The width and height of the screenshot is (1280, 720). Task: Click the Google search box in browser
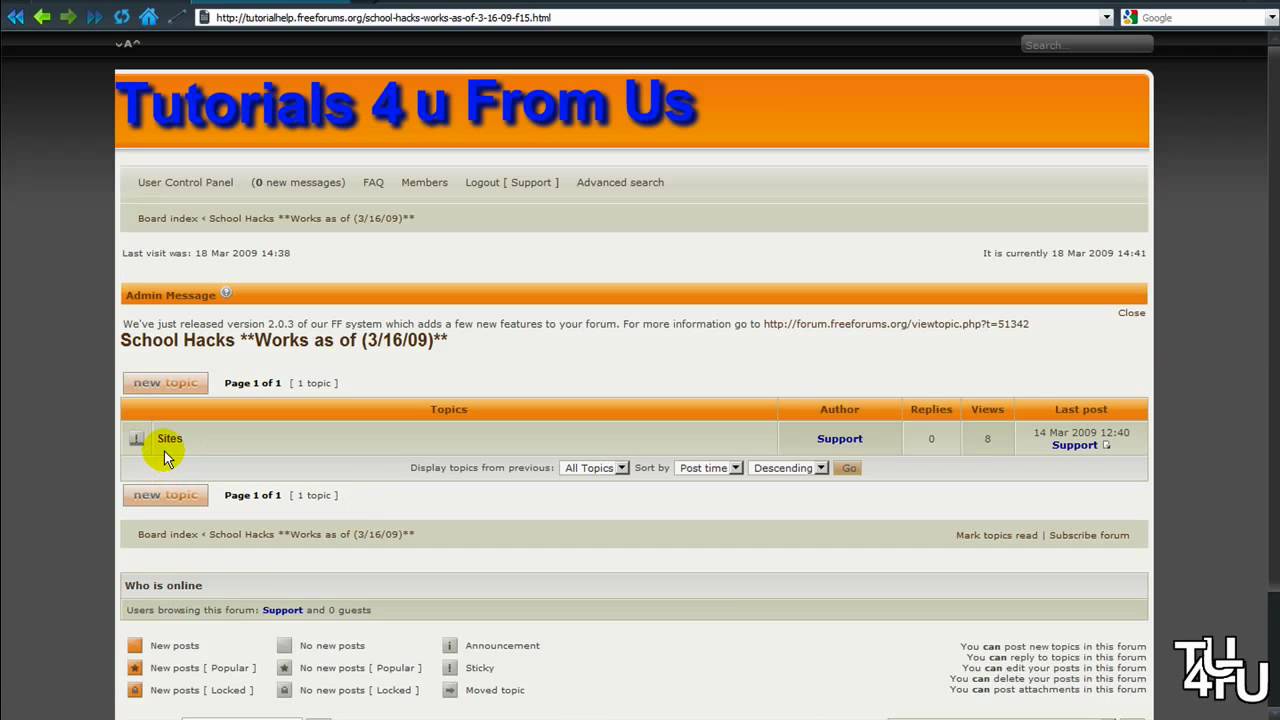click(x=1200, y=17)
